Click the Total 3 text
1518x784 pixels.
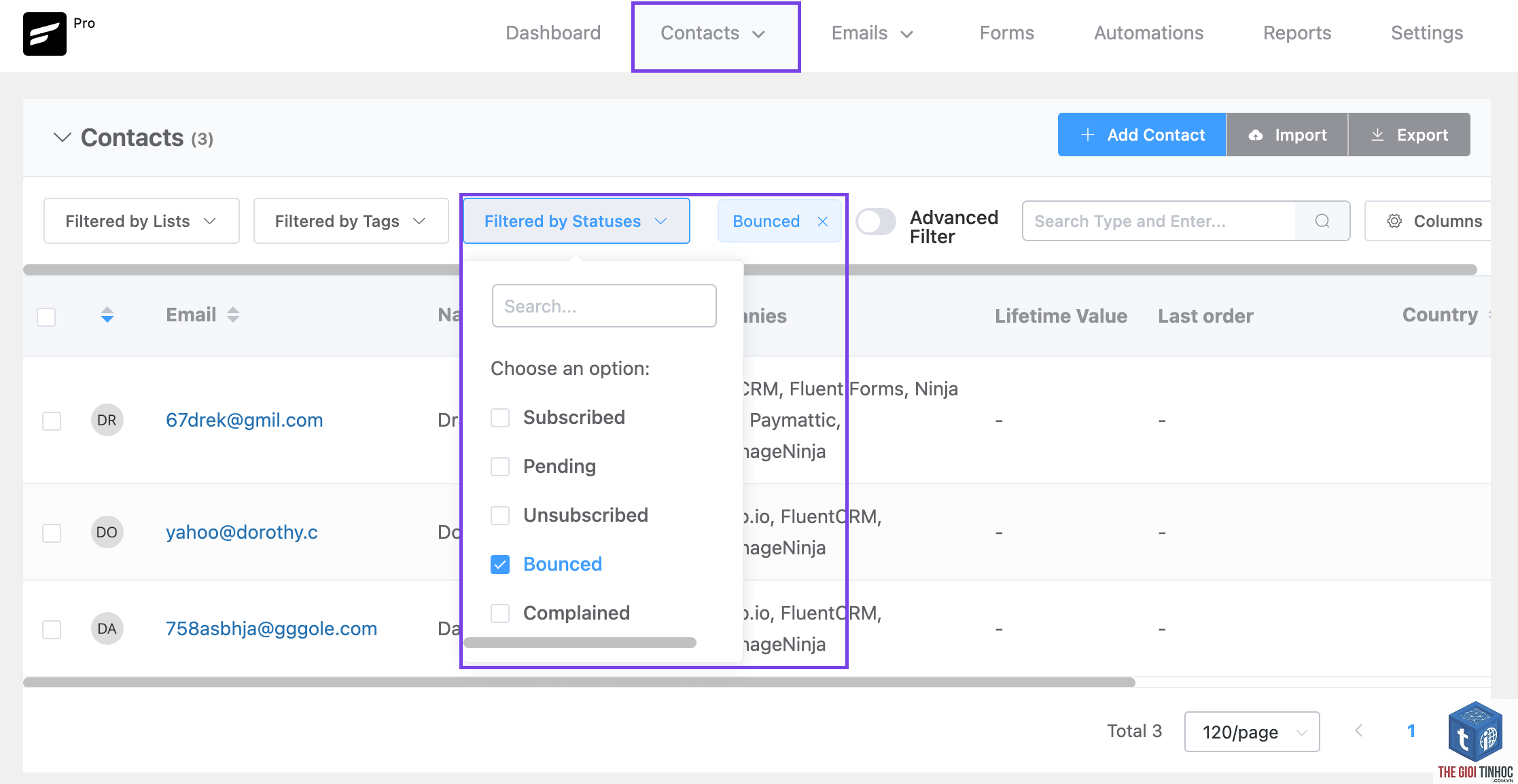pyautogui.click(x=1134, y=731)
